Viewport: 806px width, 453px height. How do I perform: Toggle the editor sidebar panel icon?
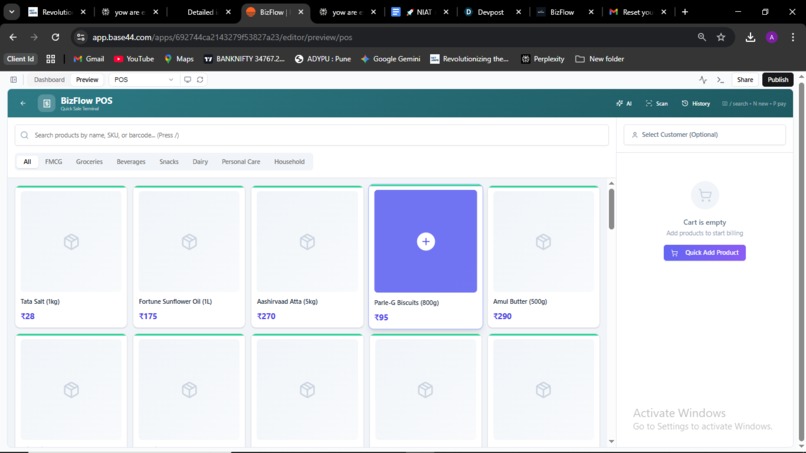pyautogui.click(x=13, y=80)
